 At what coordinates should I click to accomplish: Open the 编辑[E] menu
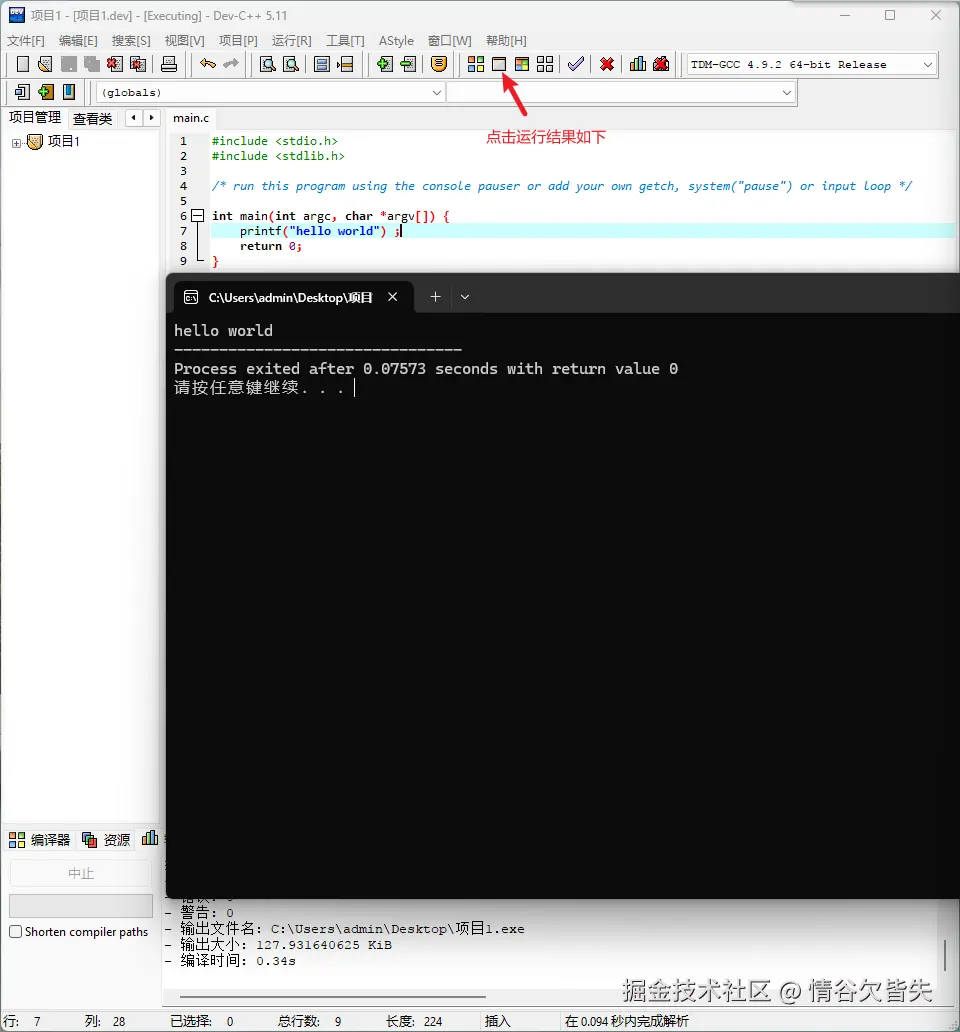pyautogui.click(x=78, y=41)
